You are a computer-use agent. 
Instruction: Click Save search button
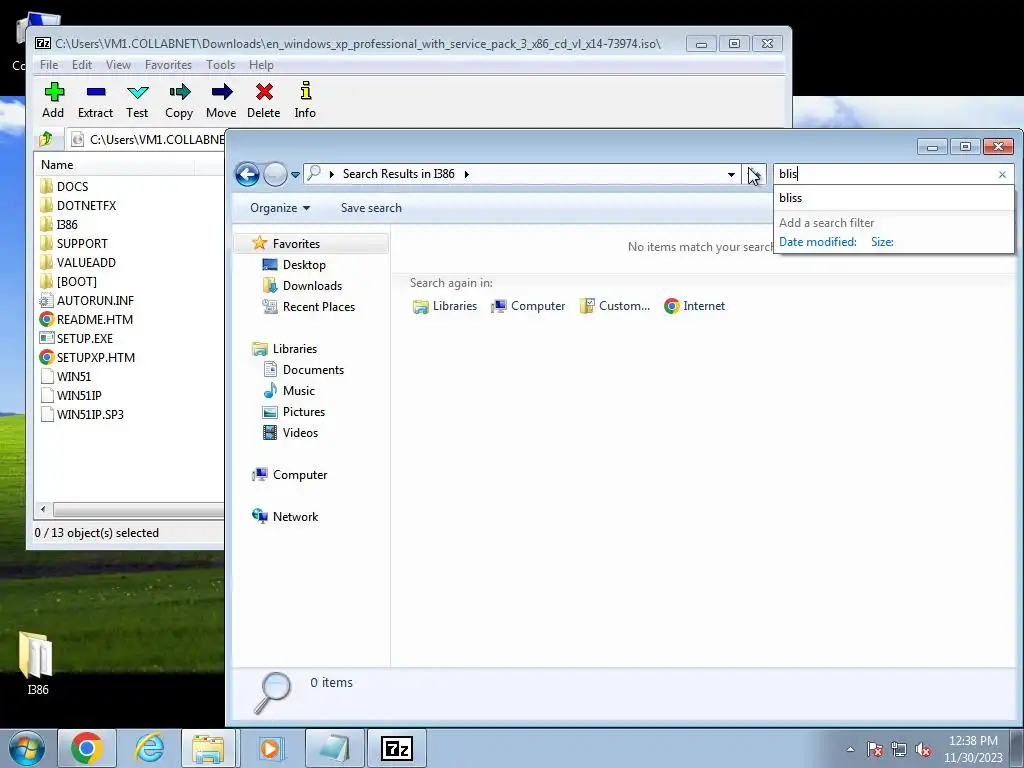tap(371, 208)
